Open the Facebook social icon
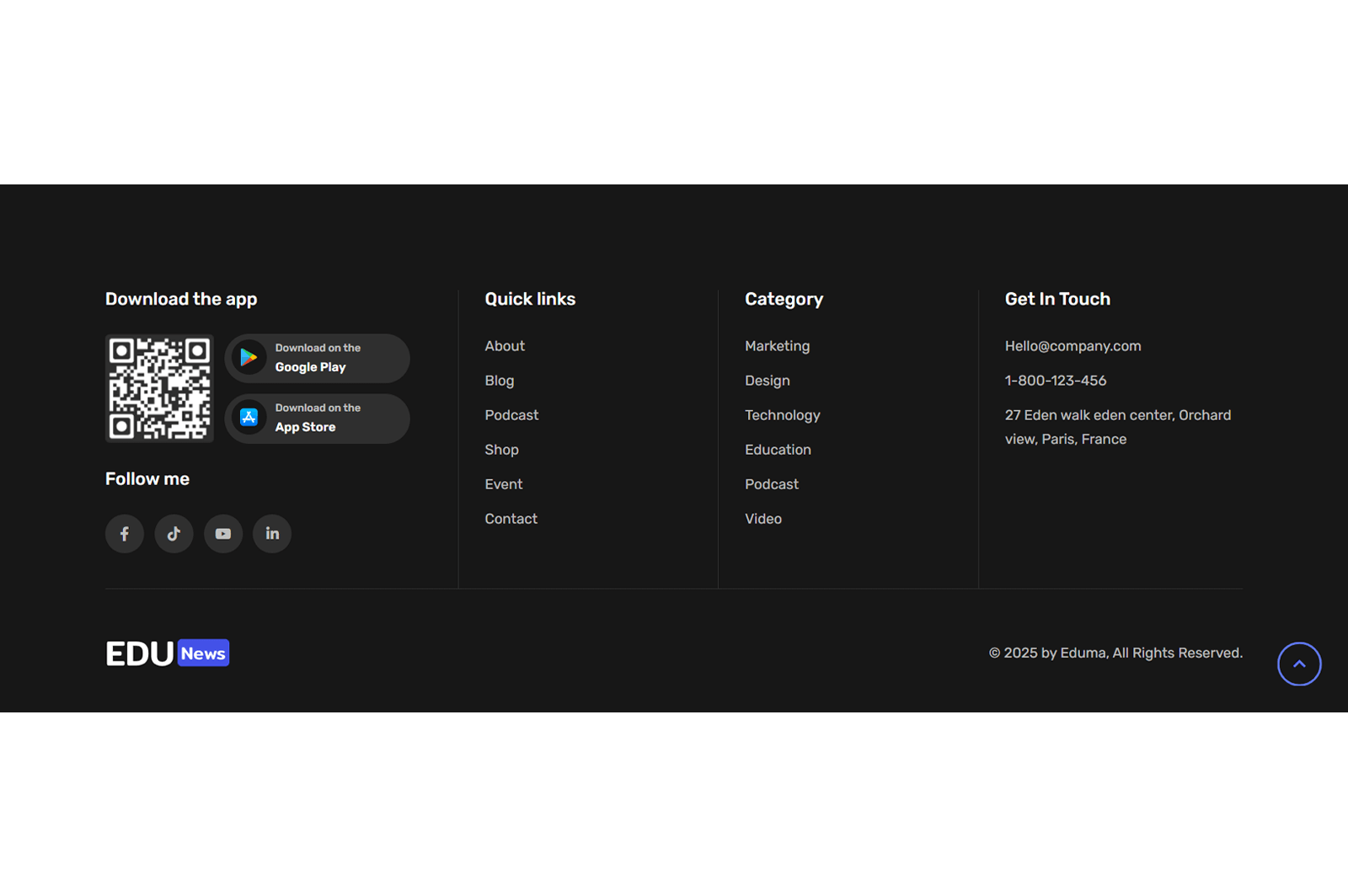Screen dimensions: 1348x896 click(x=125, y=534)
